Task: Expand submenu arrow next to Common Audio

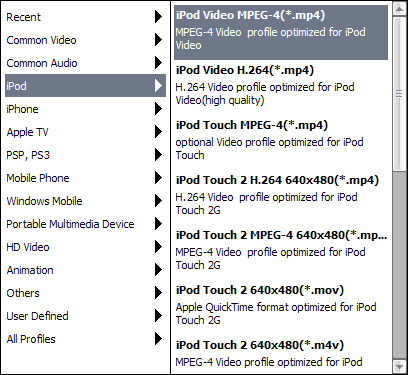Action: (x=158, y=63)
